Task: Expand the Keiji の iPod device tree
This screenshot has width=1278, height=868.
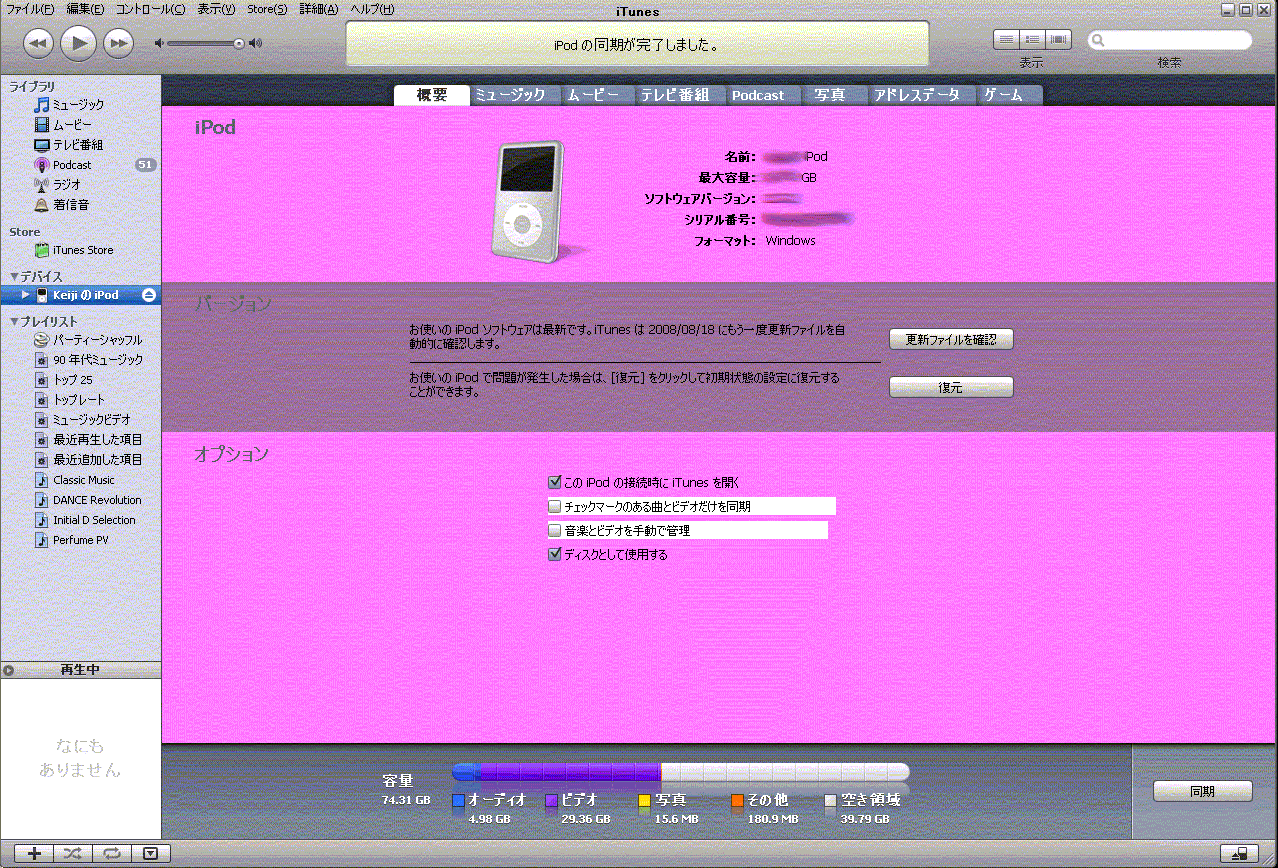Action: pos(25,295)
